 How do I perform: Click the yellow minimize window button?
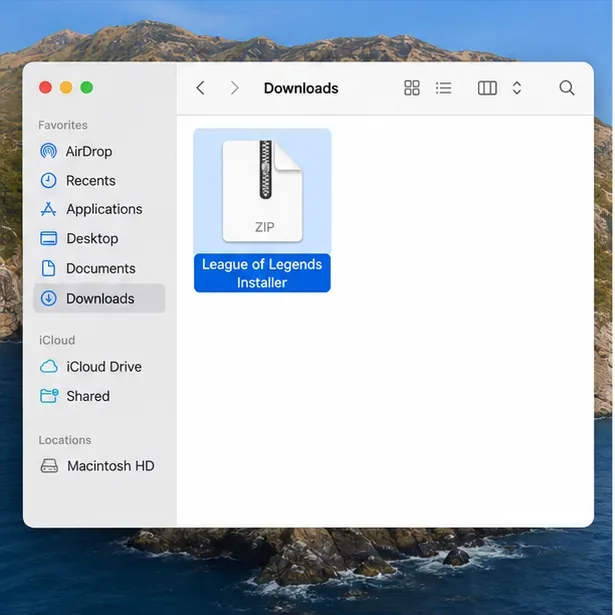66,87
